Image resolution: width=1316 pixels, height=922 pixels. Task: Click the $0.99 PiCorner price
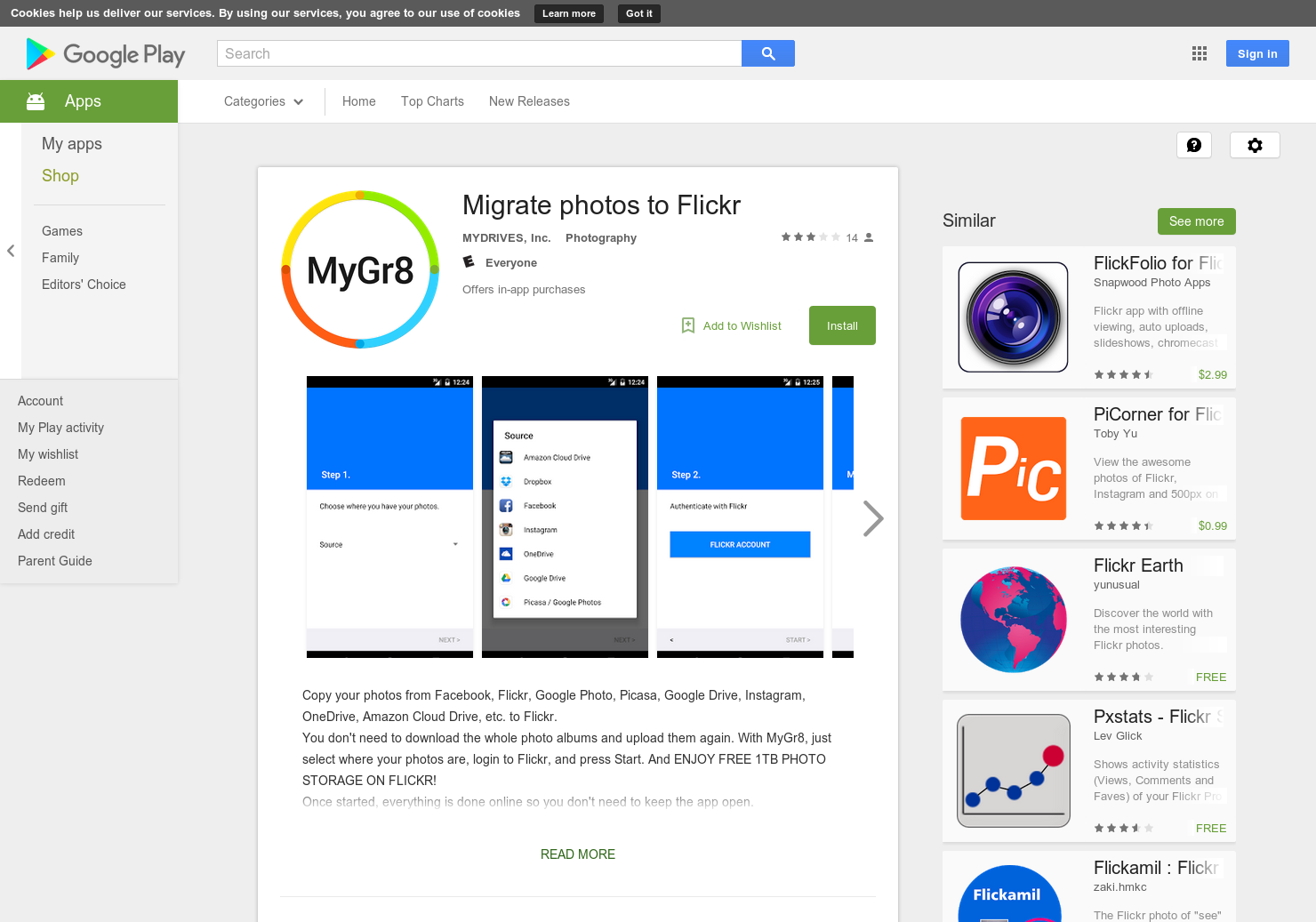pyautogui.click(x=1213, y=525)
